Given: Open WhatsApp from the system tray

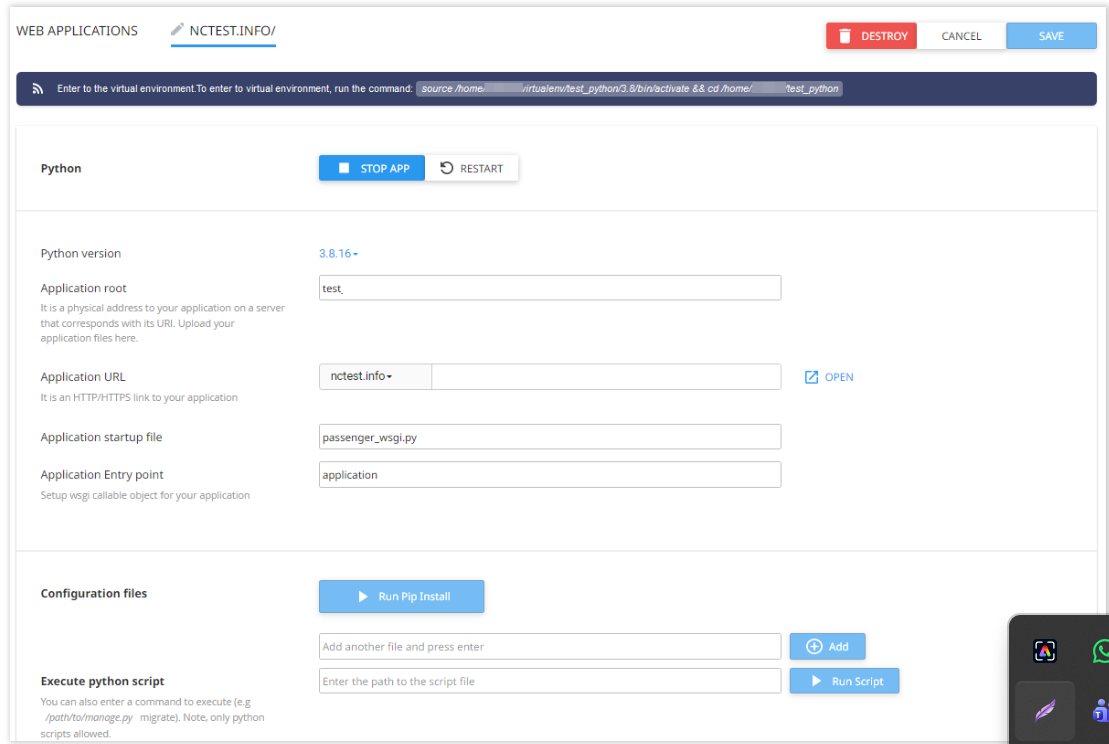Looking at the screenshot, I should 1101,651.
